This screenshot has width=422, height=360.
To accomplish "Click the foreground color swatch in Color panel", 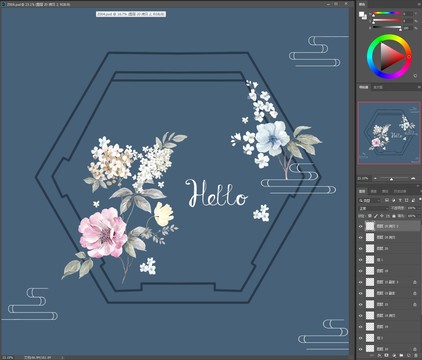I will point(361,14).
